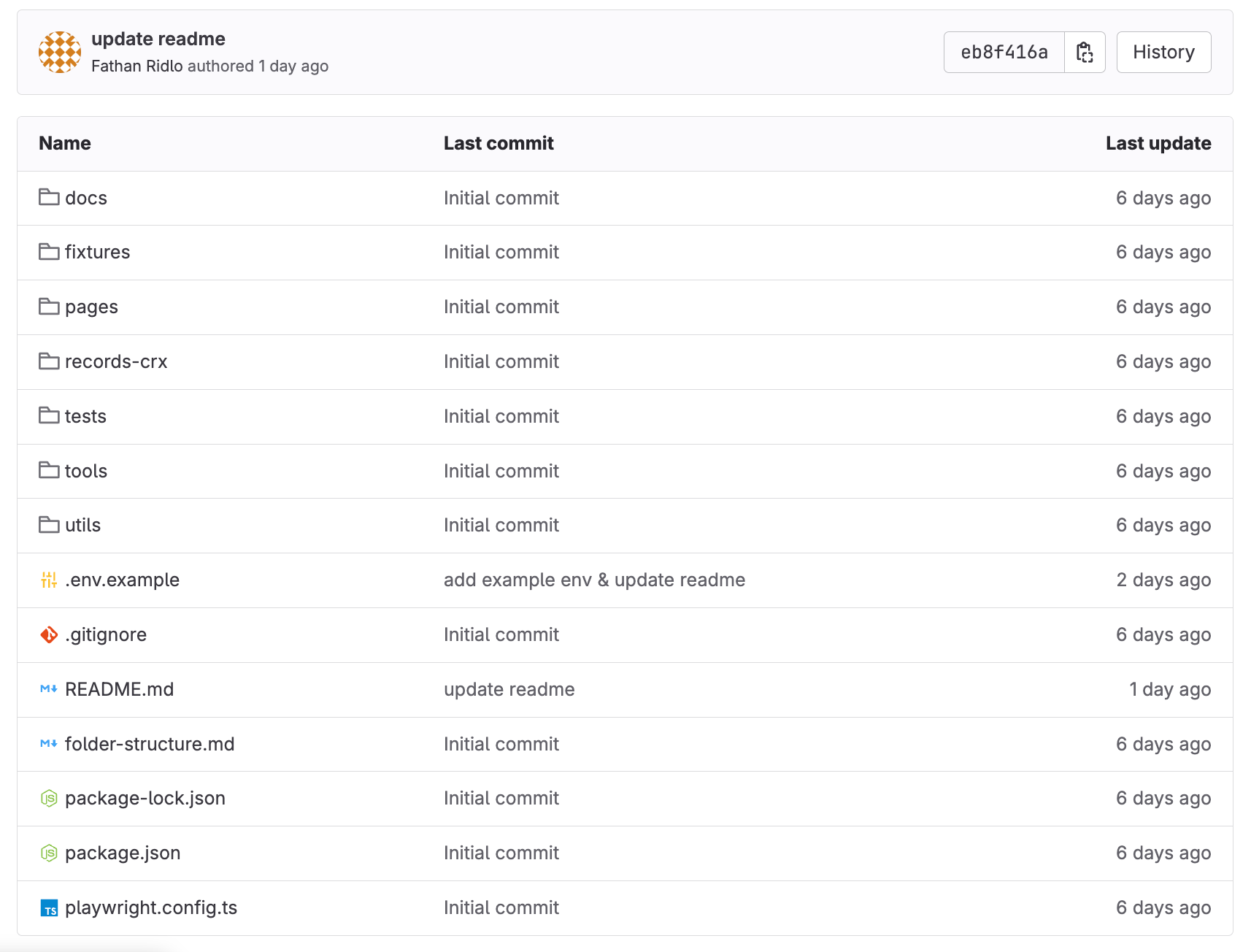Open the commit History
The image size is (1251, 952).
coord(1163,53)
